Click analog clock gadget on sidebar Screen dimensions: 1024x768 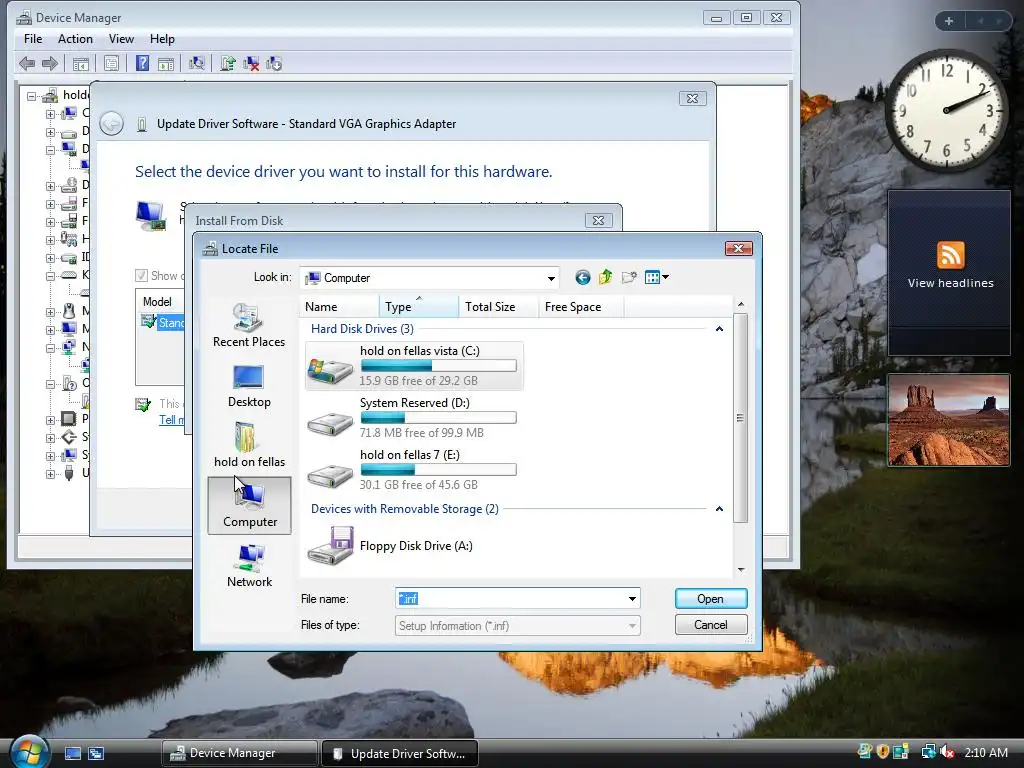click(946, 110)
